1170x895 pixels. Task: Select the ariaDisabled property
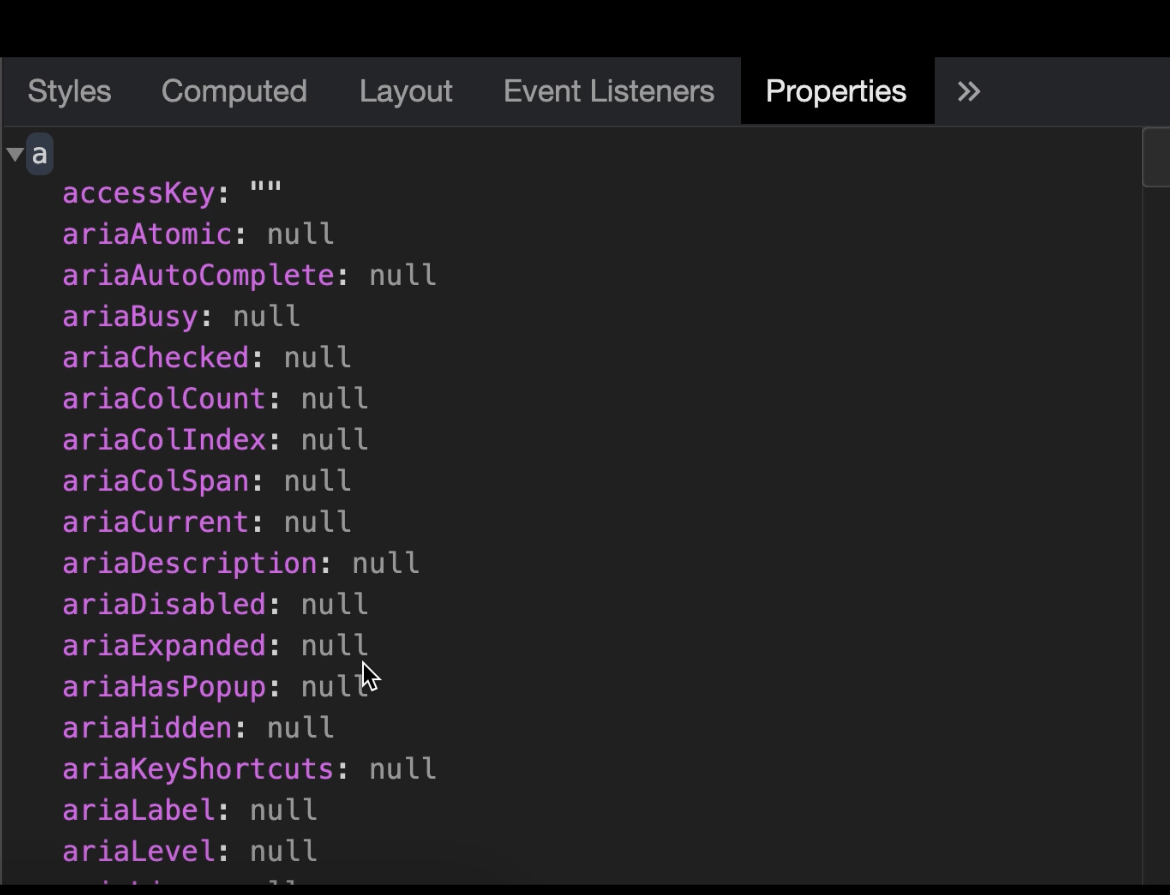click(164, 604)
